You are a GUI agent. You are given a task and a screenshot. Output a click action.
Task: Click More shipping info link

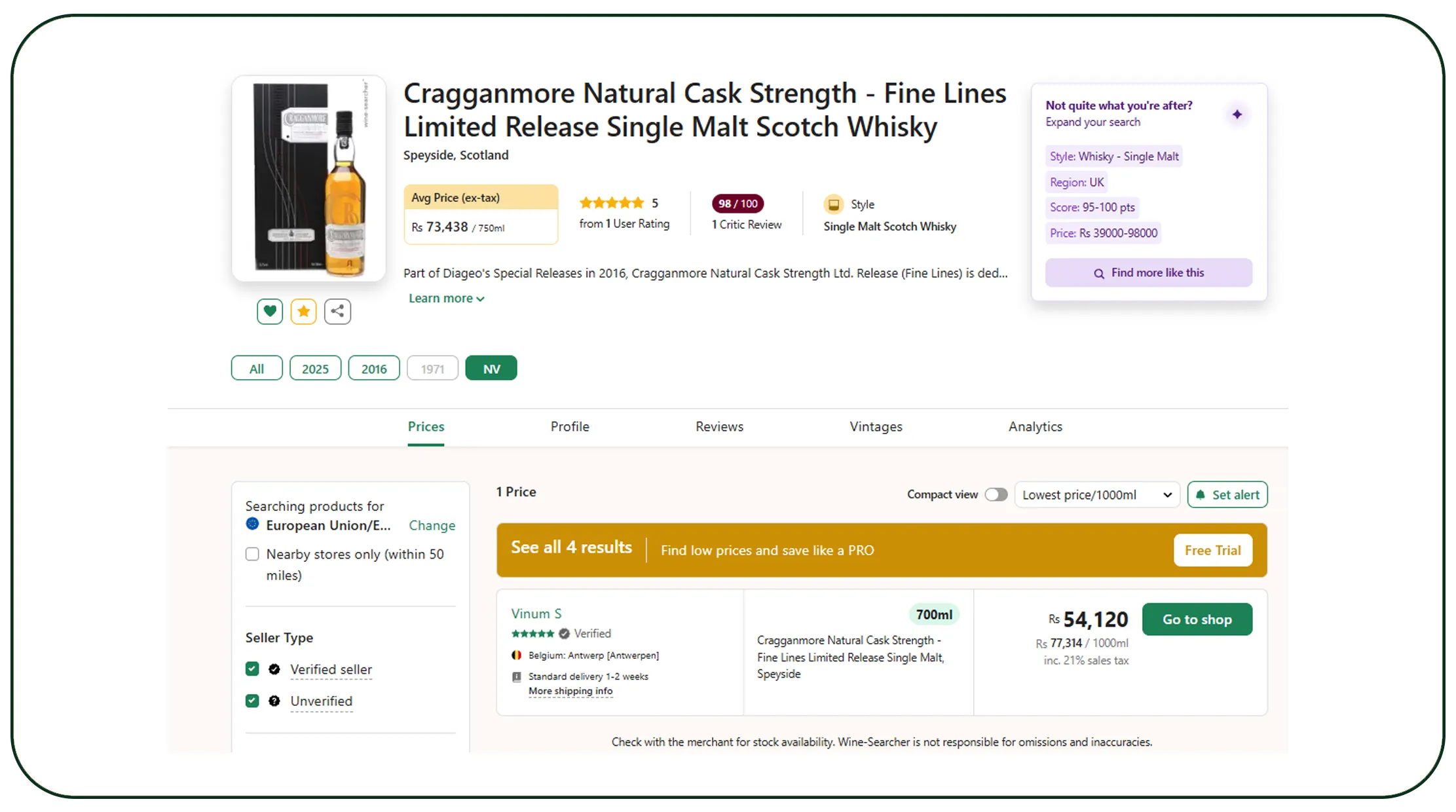(570, 691)
